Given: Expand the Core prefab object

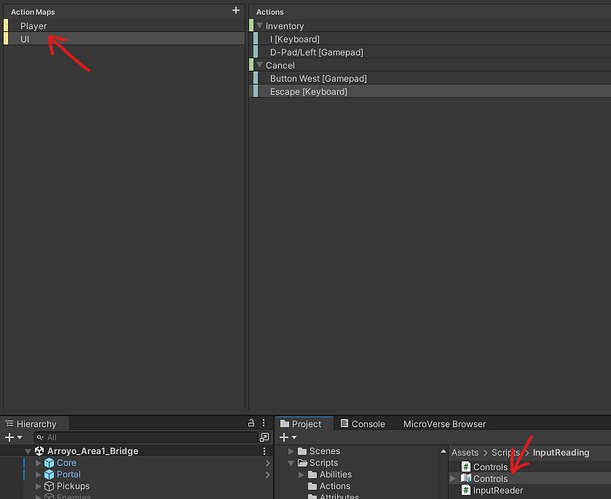Looking at the screenshot, I should tap(38, 463).
